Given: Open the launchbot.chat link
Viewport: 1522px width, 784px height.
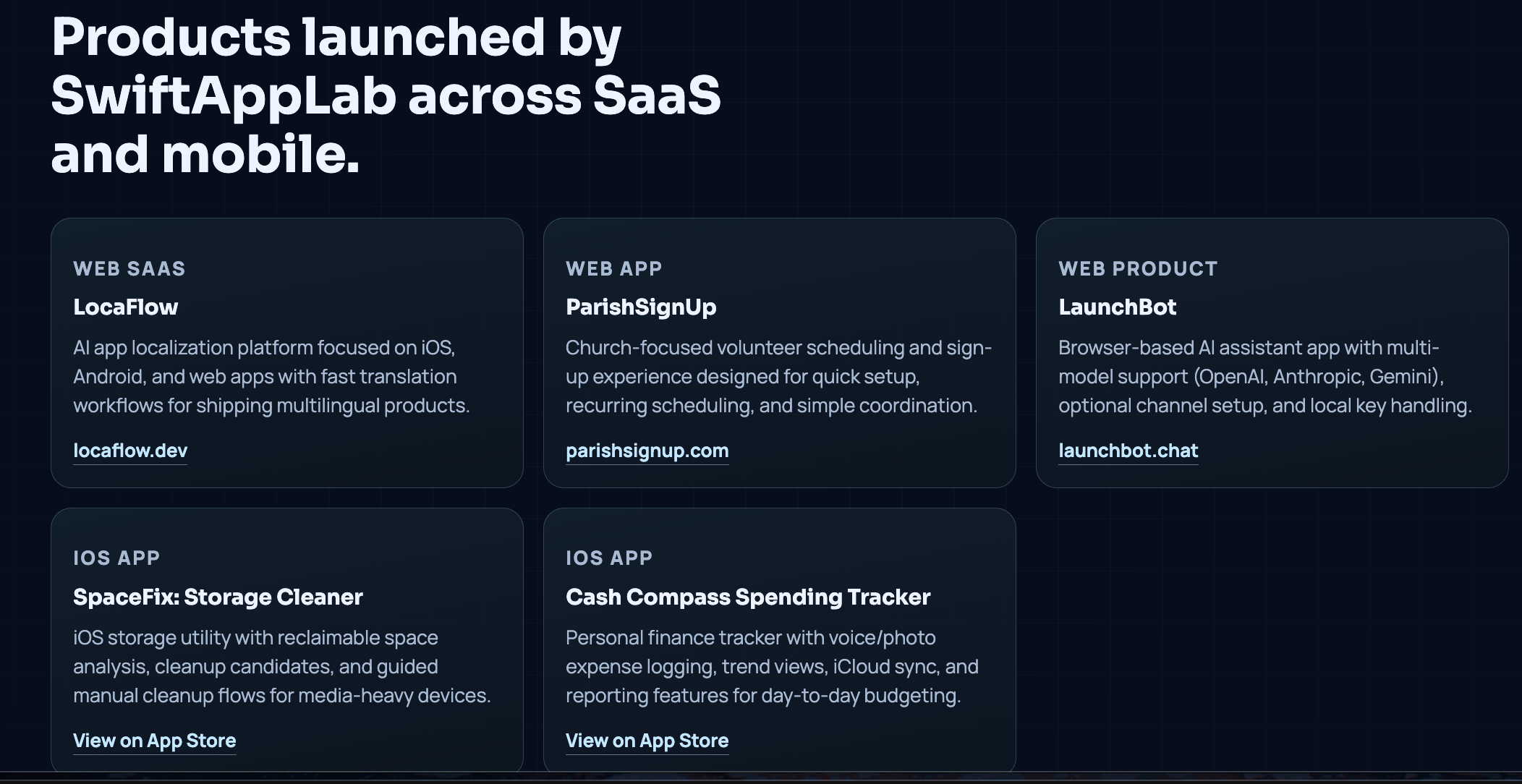Looking at the screenshot, I should [x=1128, y=450].
